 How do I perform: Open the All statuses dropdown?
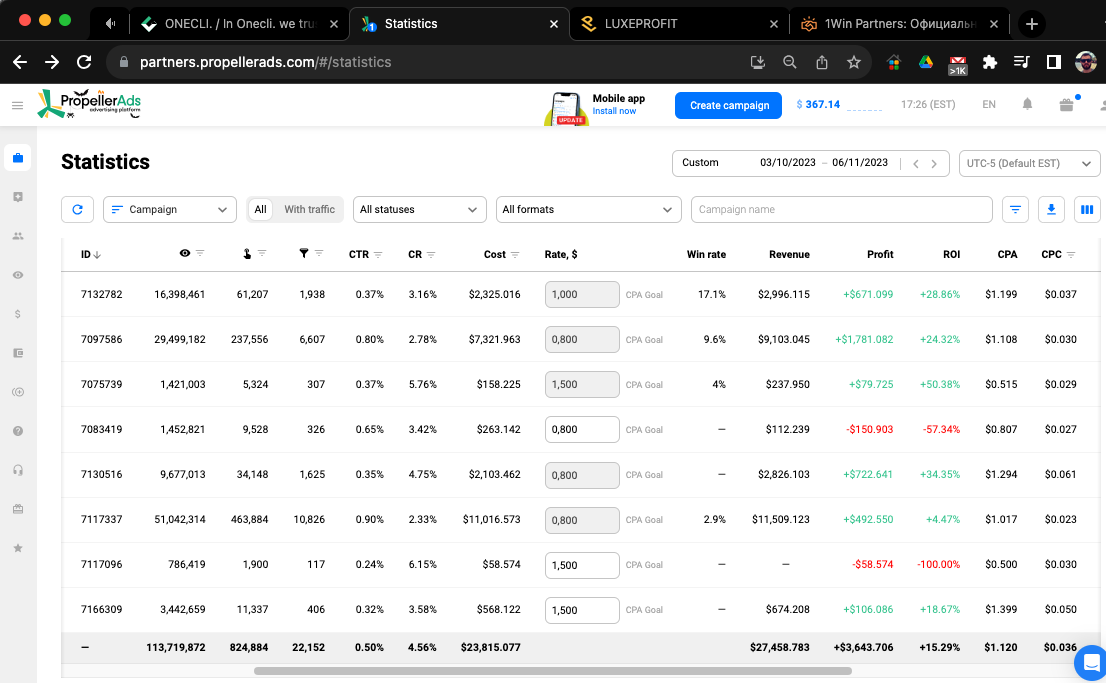[420, 210]
